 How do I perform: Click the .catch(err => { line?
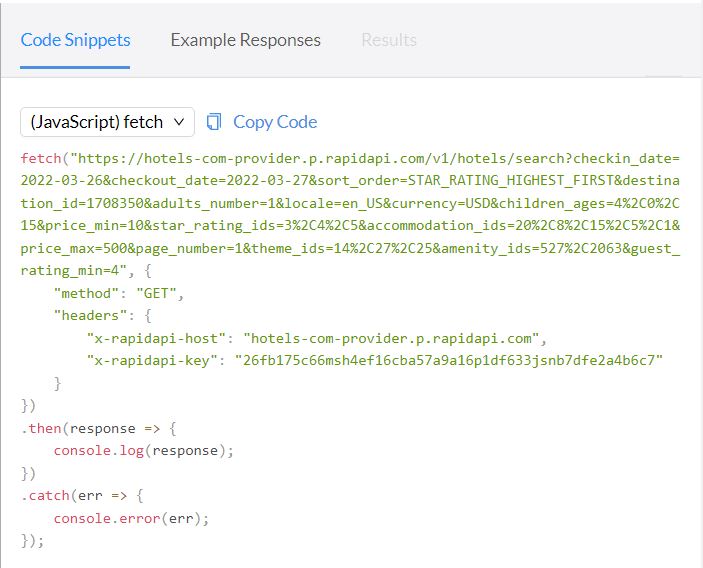coord(82,496)
